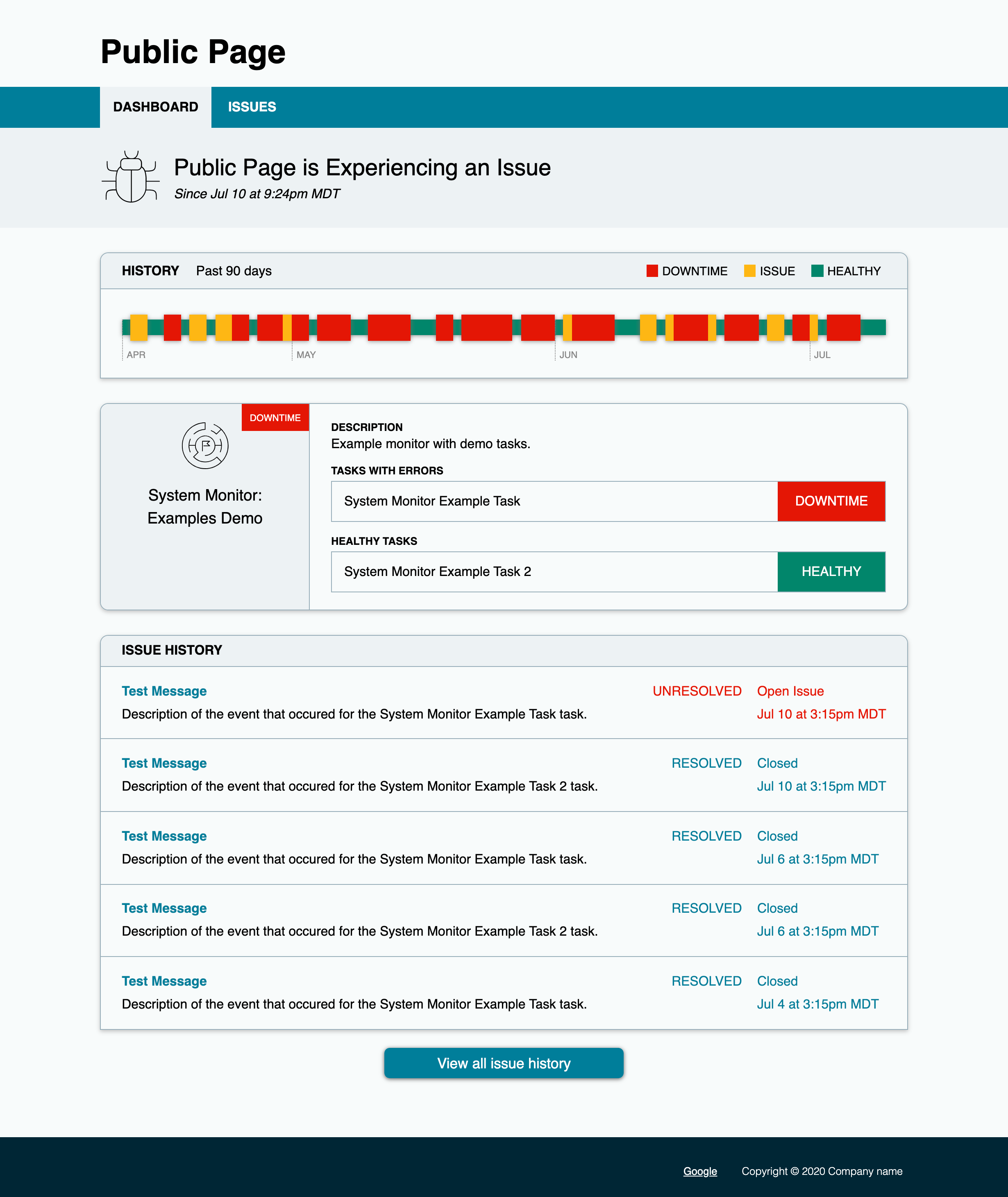
Task: Open the unresolved Test Message issue
Action: 164,691
